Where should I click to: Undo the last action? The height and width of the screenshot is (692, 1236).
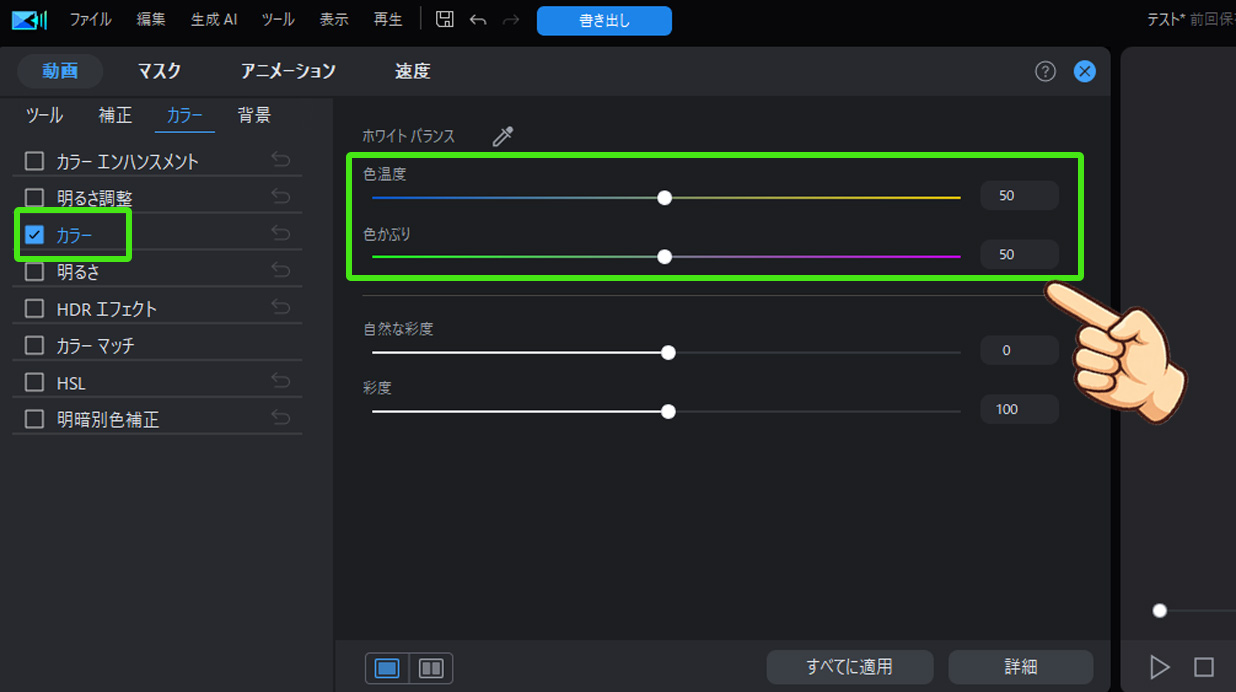[478, 18]
